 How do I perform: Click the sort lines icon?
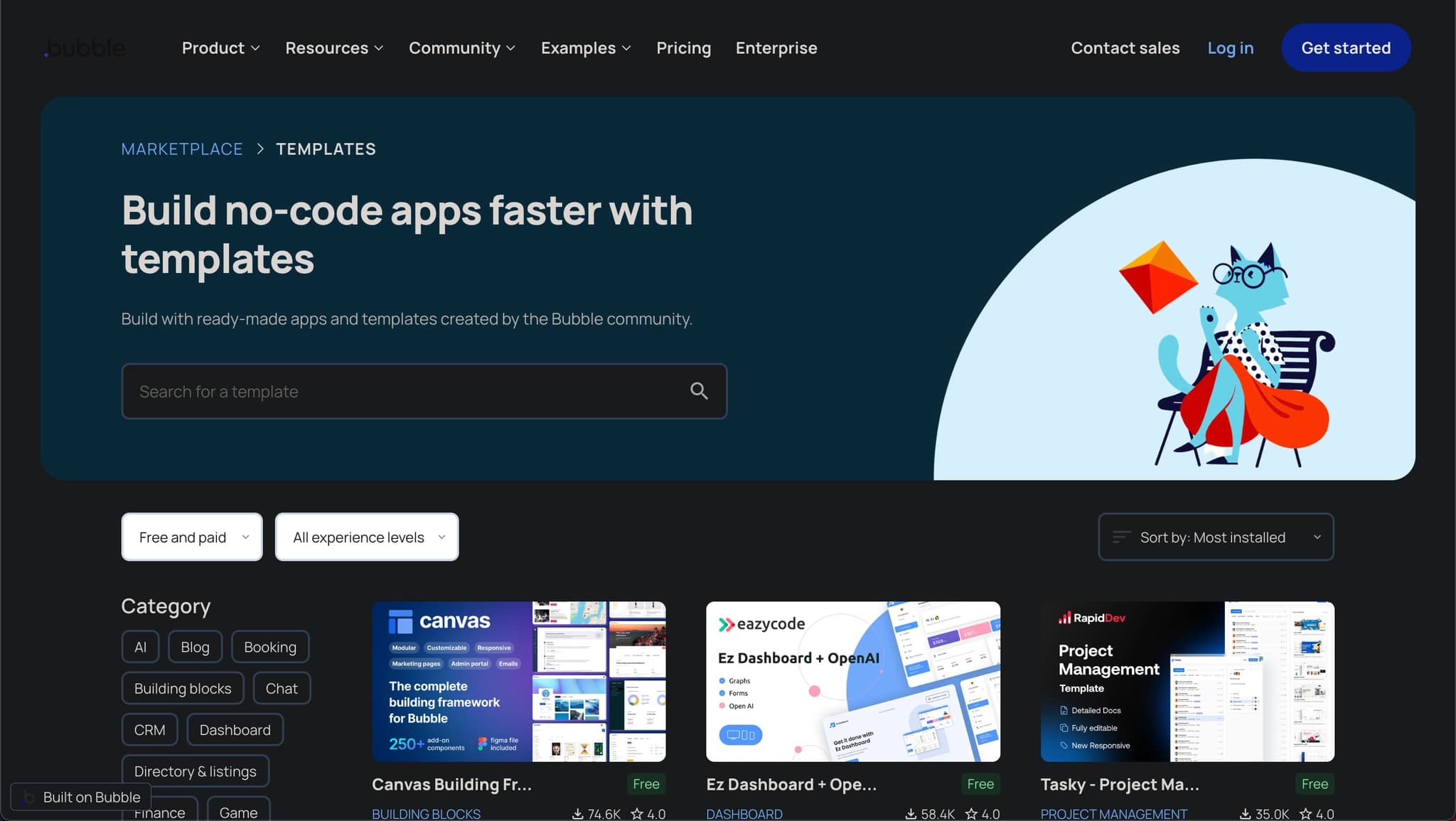[1121, 537]
